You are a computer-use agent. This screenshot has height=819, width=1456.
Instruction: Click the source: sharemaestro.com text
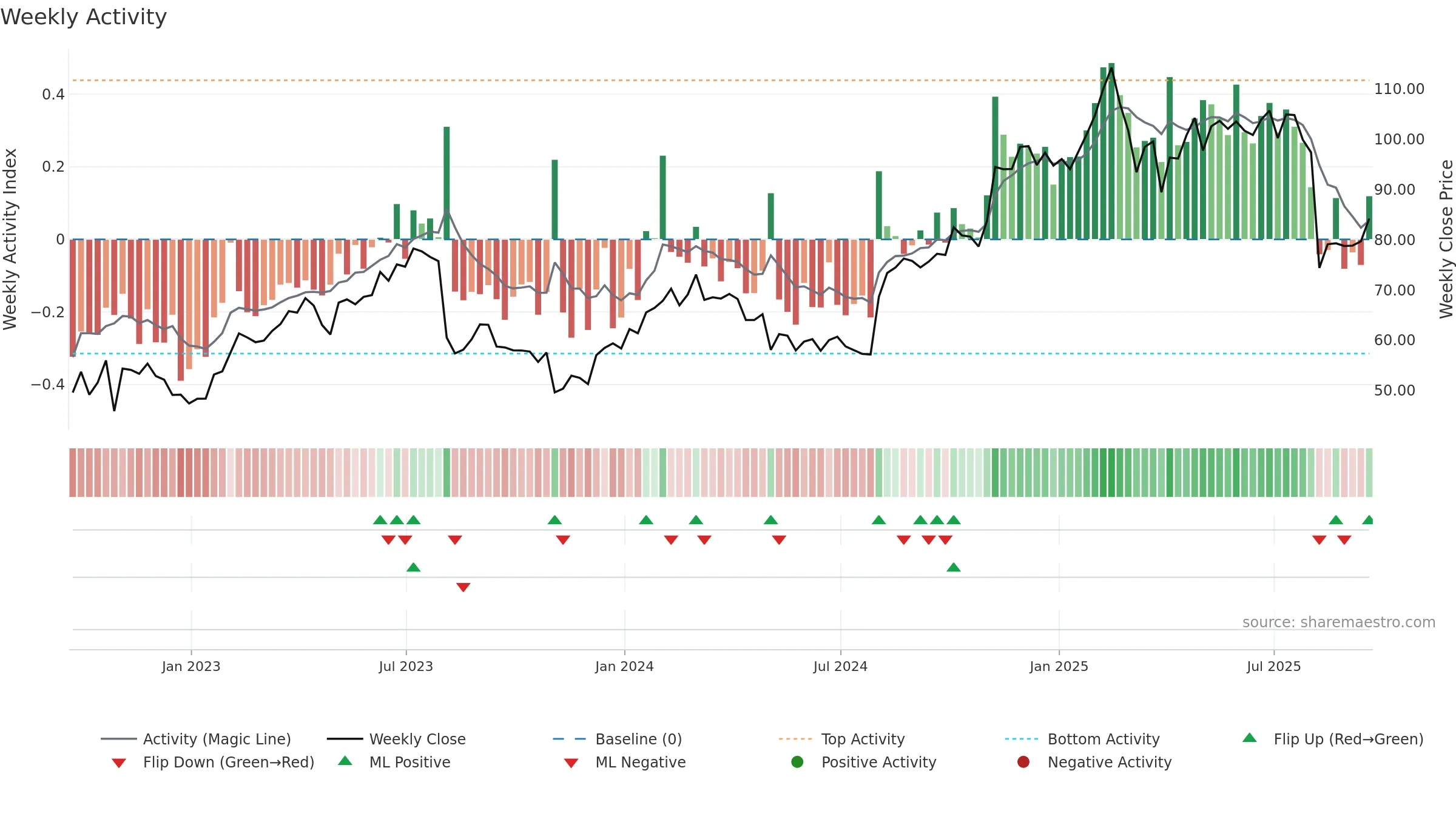[1339, 622]
